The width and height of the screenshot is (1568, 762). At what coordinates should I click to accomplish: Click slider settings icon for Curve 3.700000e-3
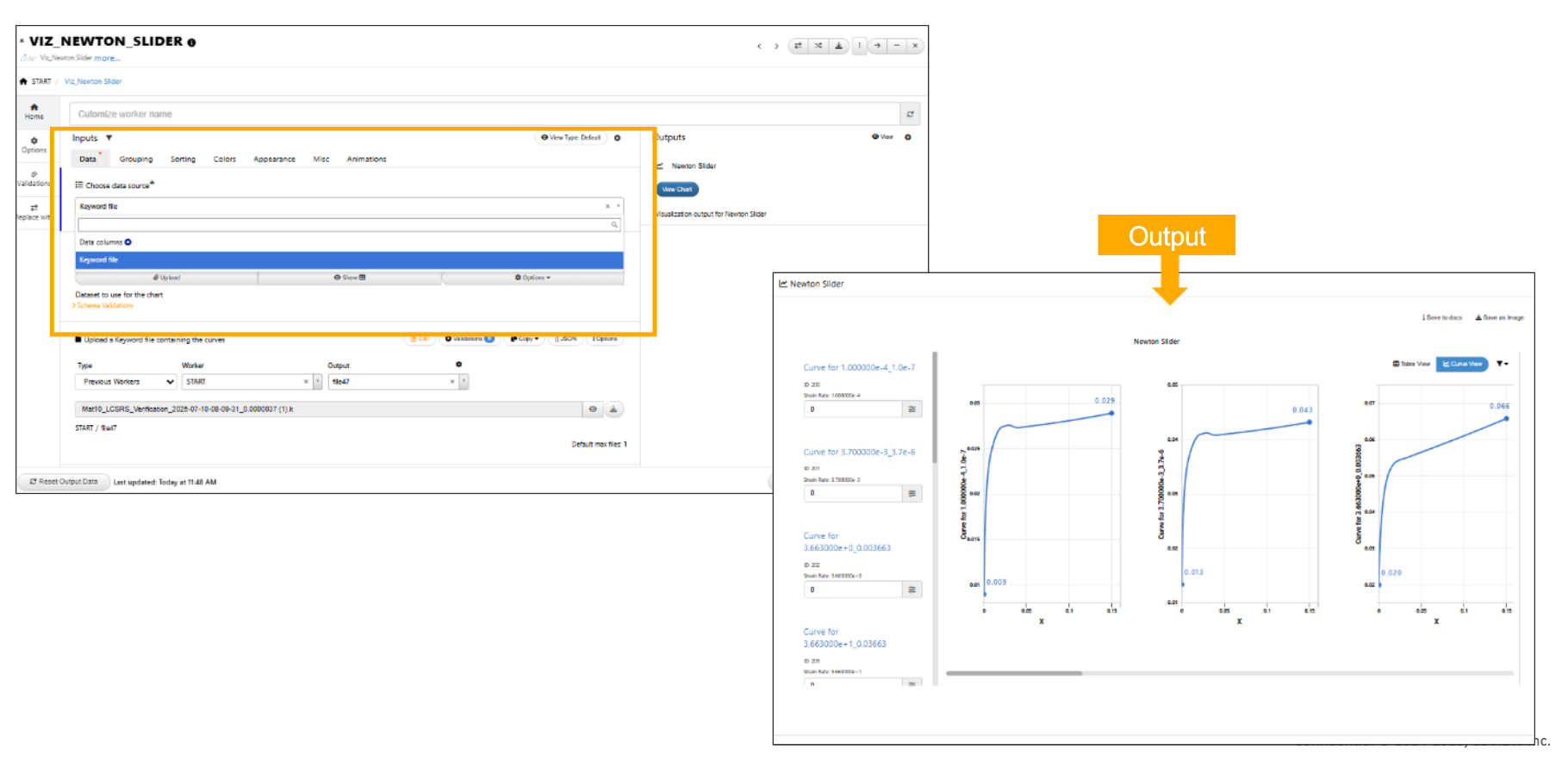[x=912, y=493]
